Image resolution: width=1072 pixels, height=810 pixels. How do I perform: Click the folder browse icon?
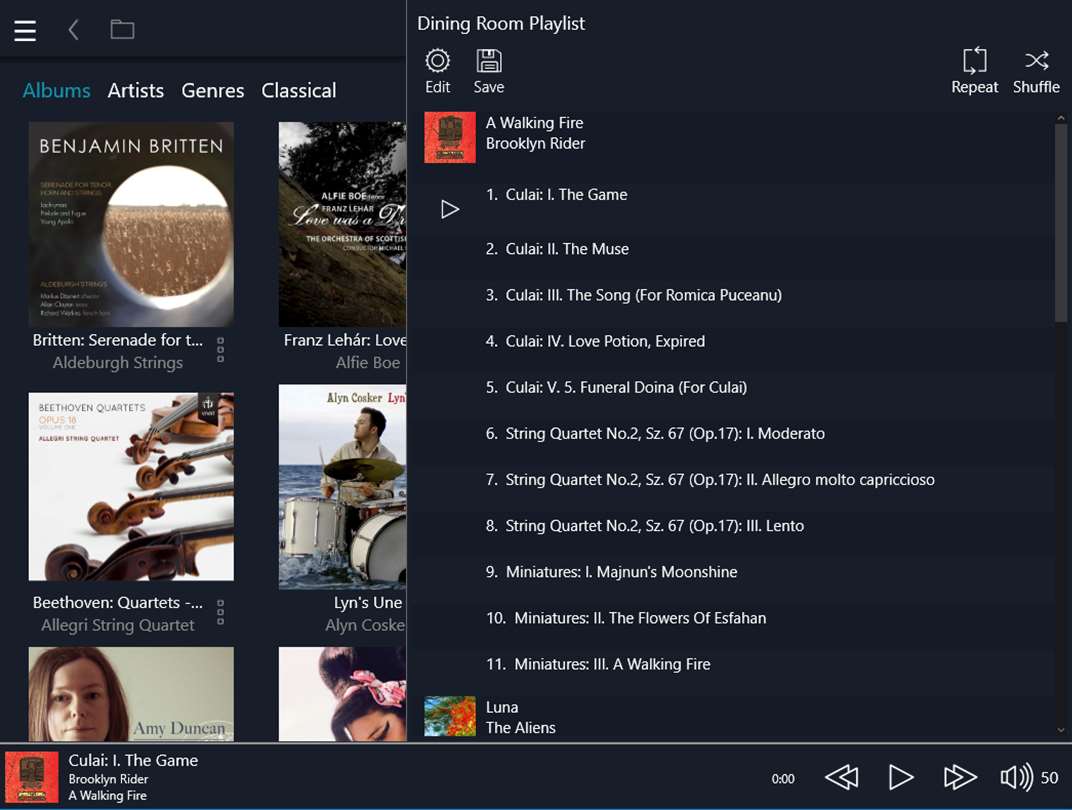point(122,29)
